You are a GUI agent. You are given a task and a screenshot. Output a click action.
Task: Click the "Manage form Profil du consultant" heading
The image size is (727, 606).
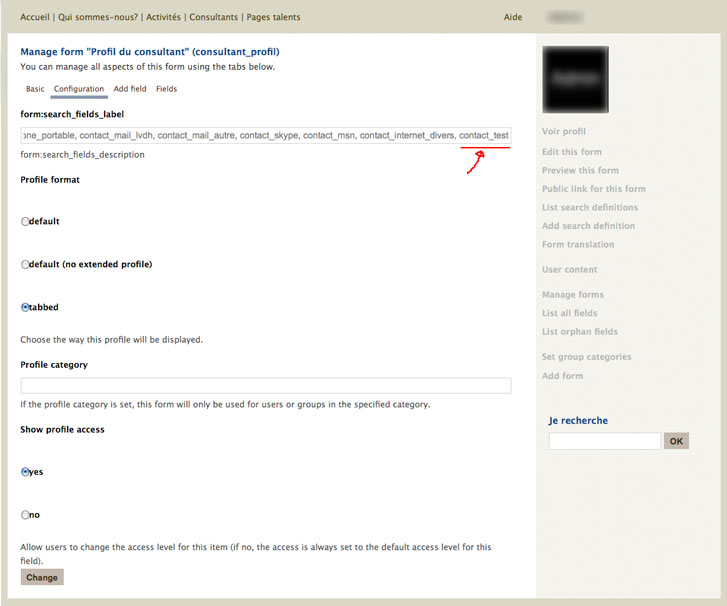pos(150,52)
